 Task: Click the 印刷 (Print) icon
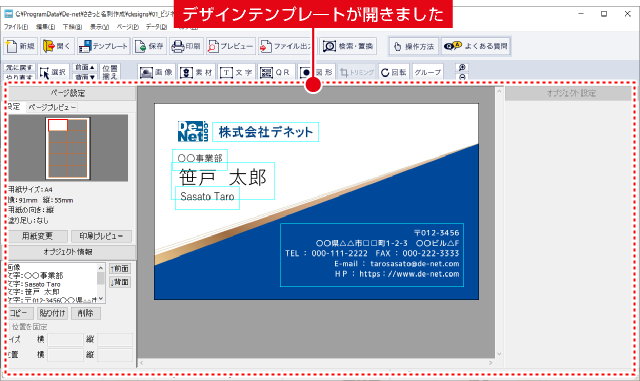tap(187, 46)
